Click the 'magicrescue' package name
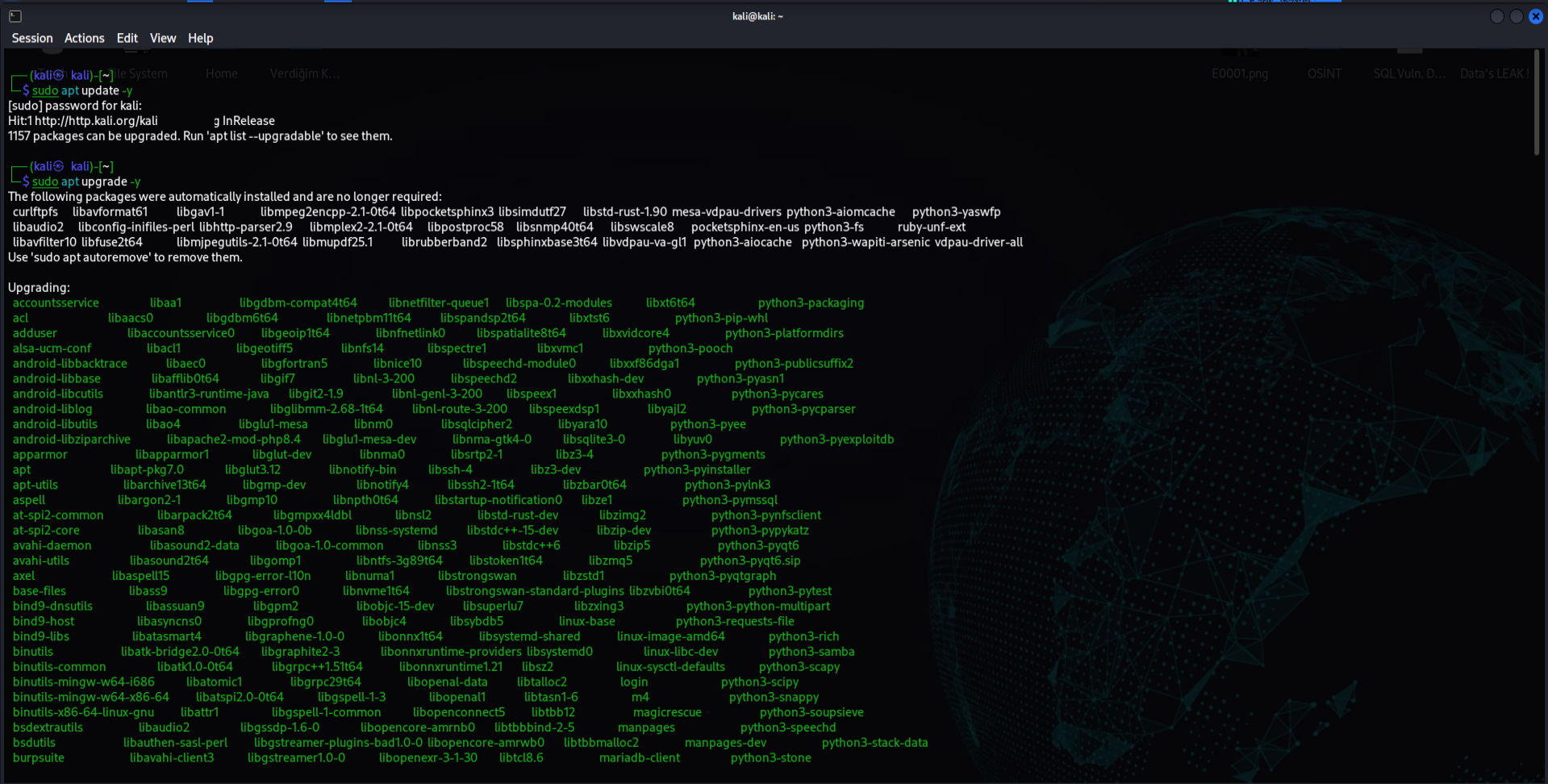The width and height of the screenshot is (1548, 784). coord(667,712)
